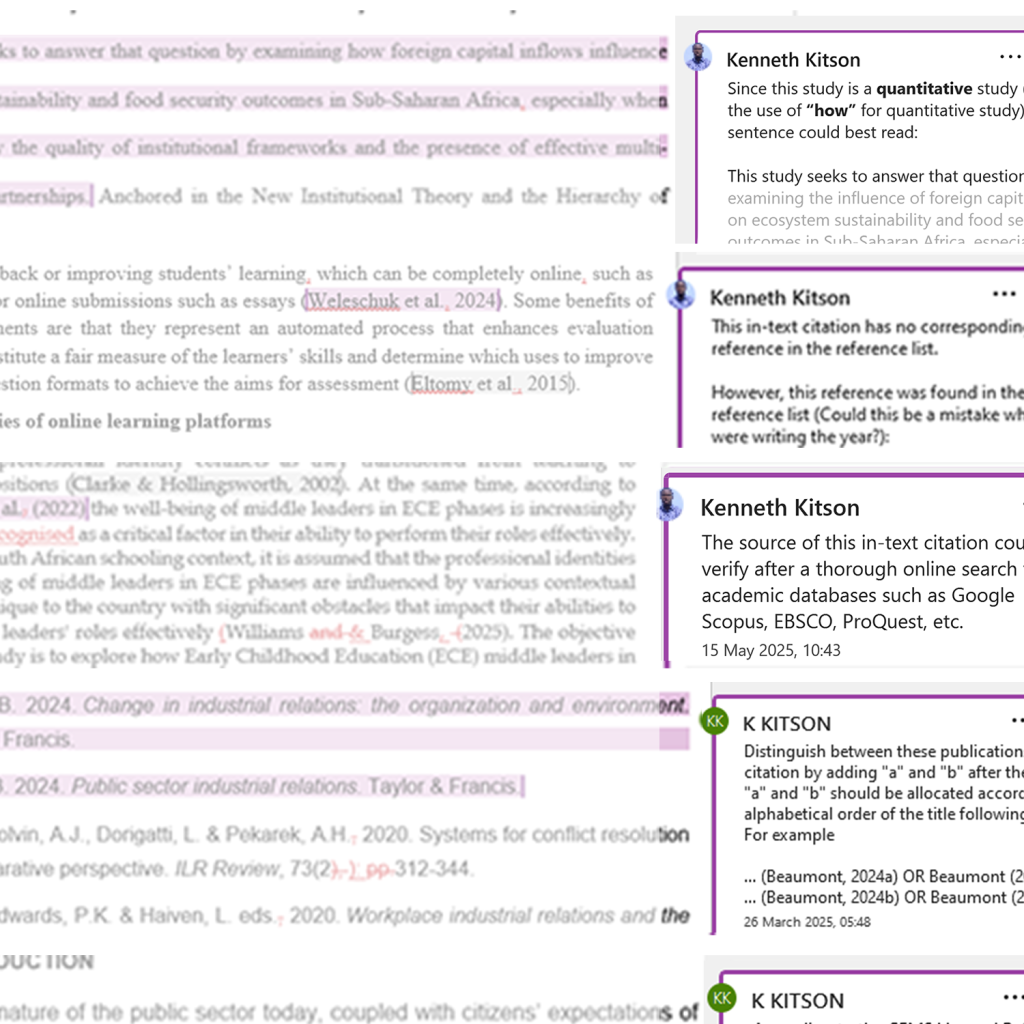Click the avatar on the missing reference comment
1024x1024 pixels.
point(682,296)
